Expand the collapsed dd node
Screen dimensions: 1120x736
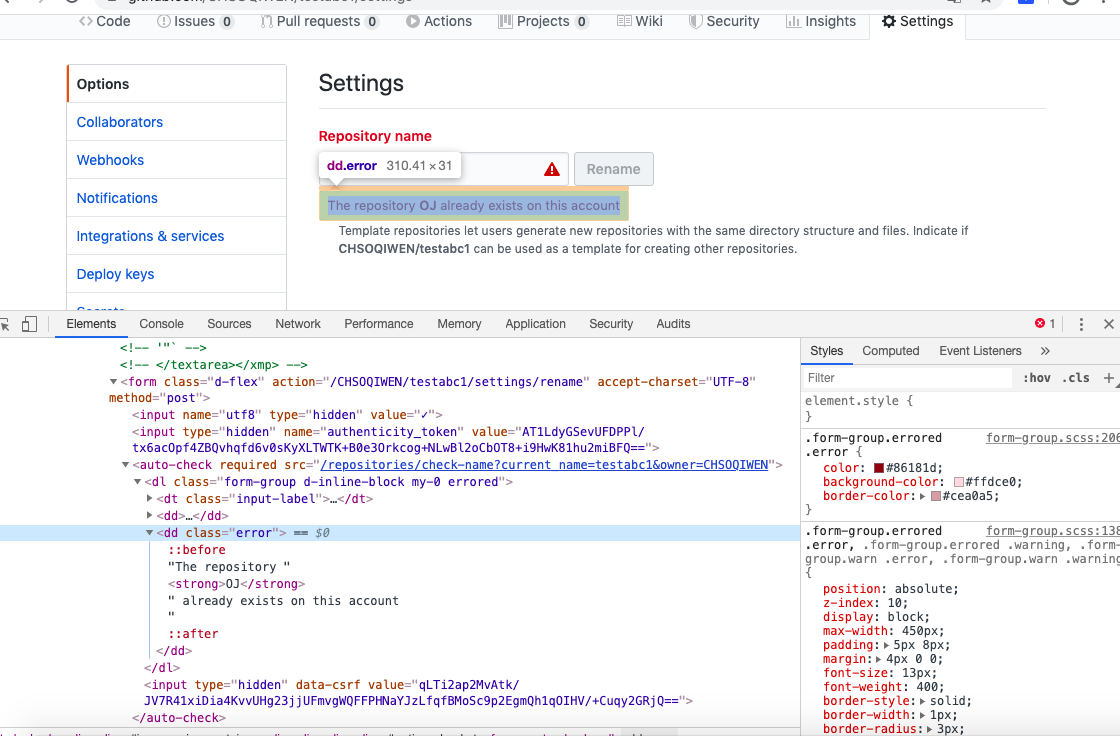149,515
